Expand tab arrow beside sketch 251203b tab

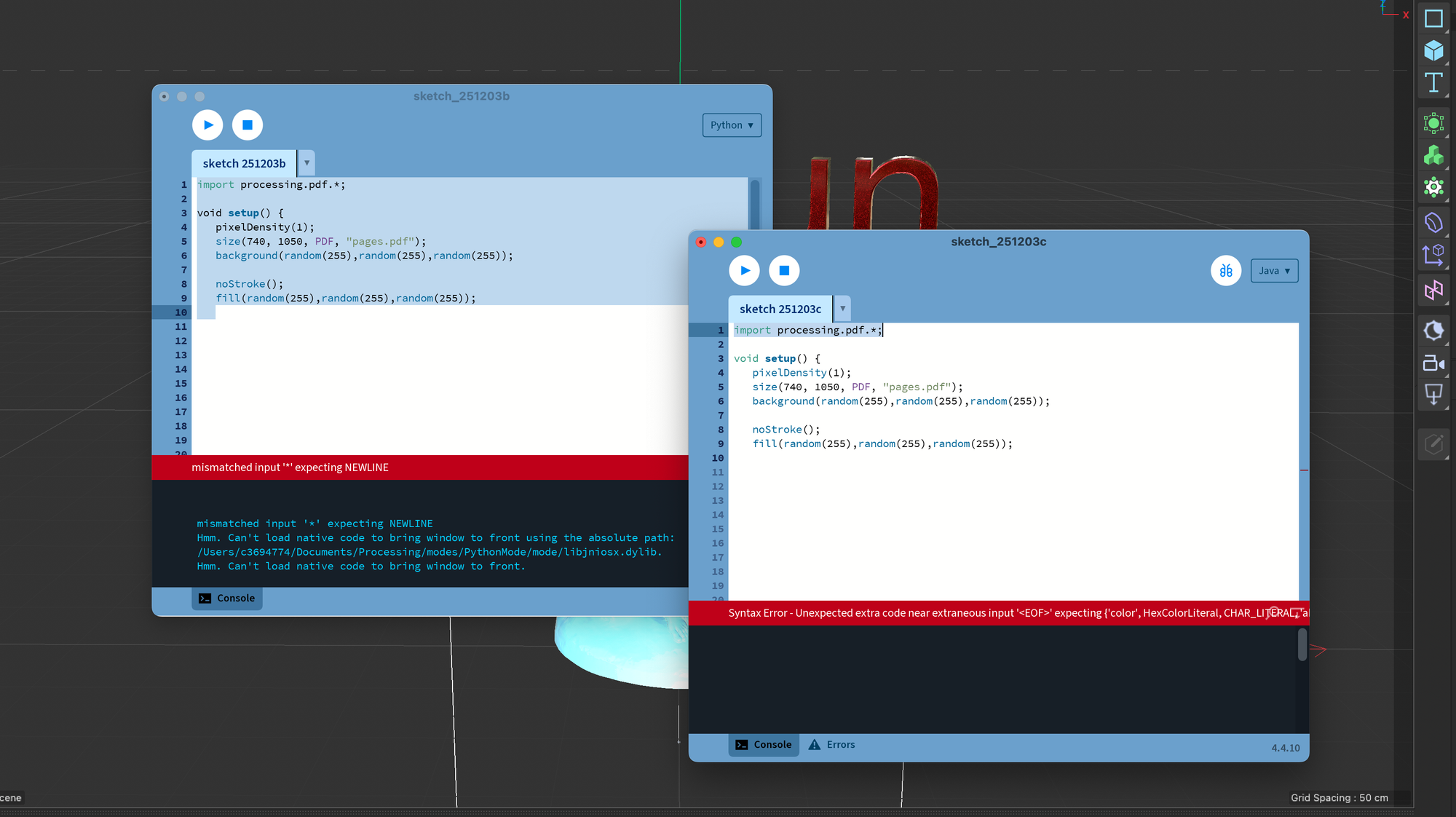tap(306, 163)
